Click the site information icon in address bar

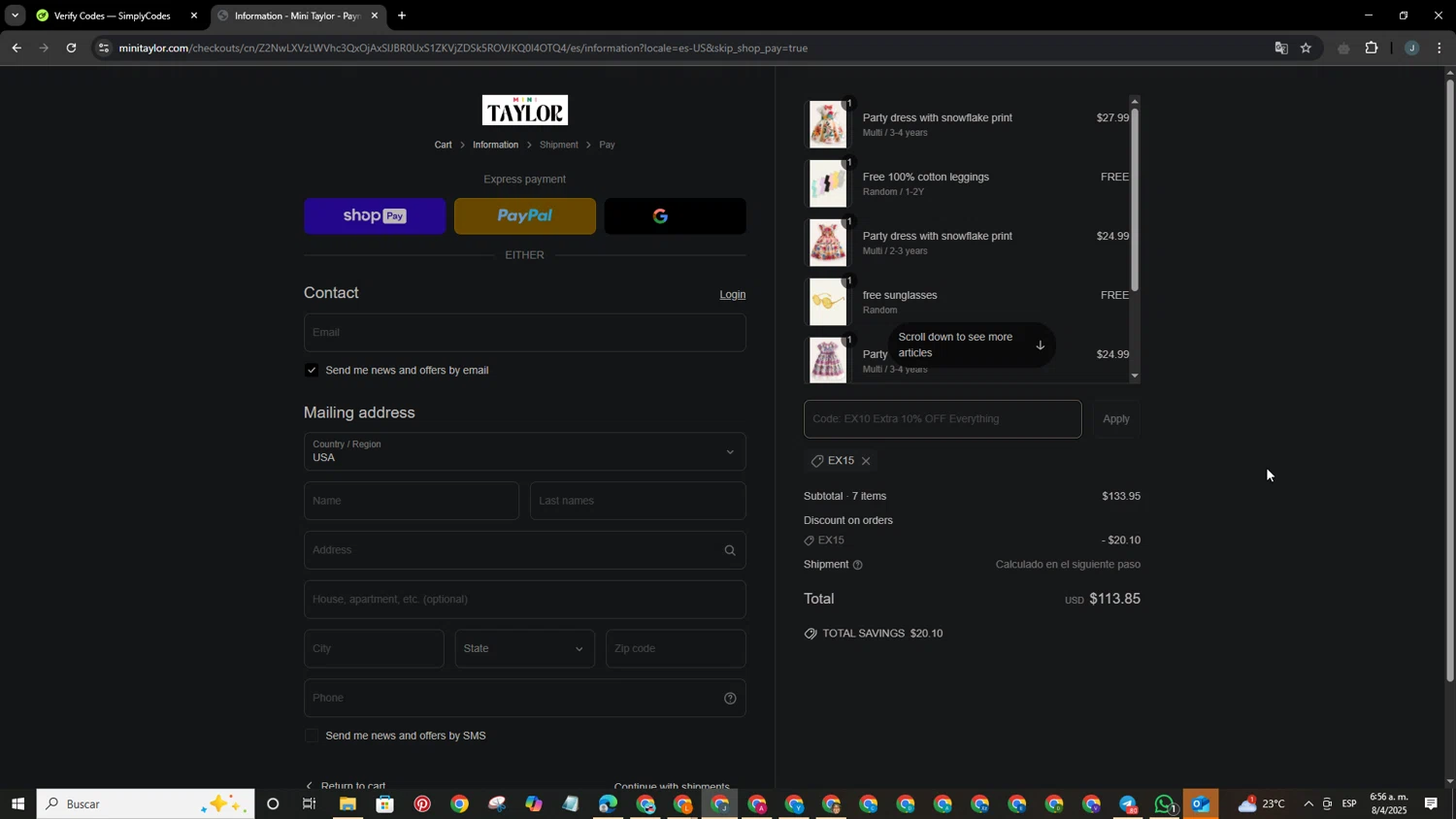(105, 48)
